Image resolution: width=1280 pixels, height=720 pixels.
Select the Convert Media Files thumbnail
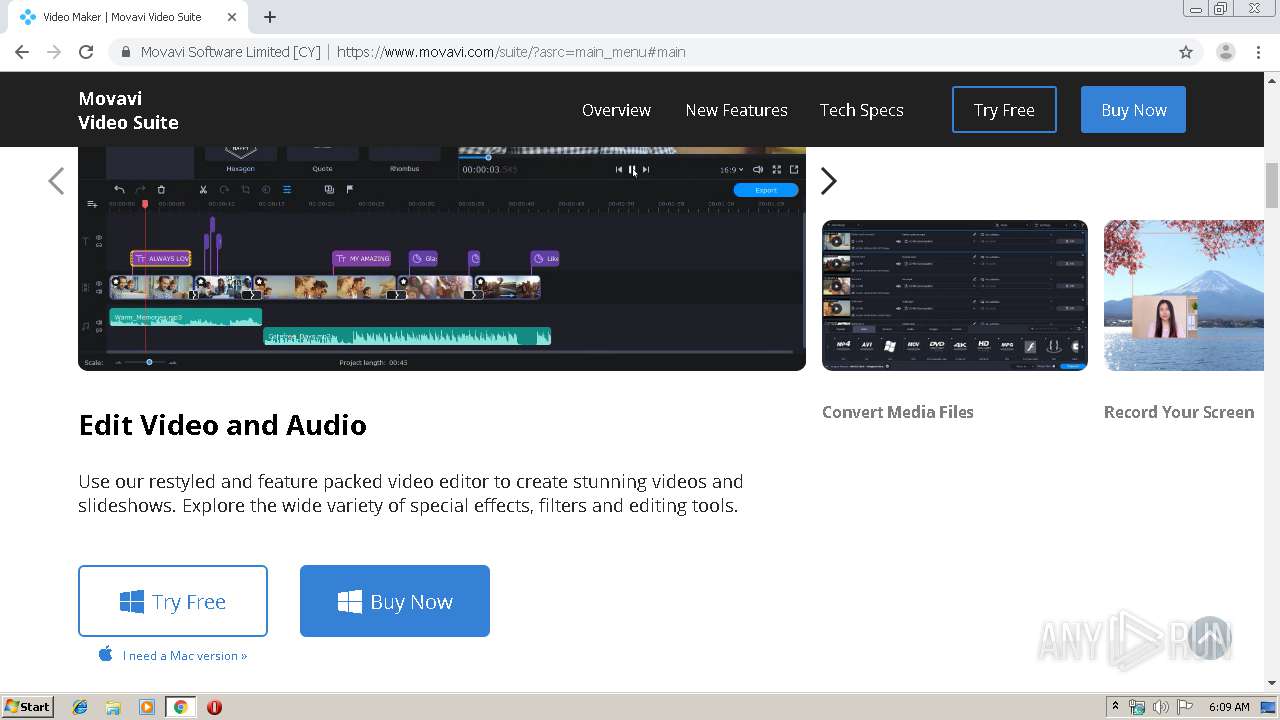pos(955,295)
